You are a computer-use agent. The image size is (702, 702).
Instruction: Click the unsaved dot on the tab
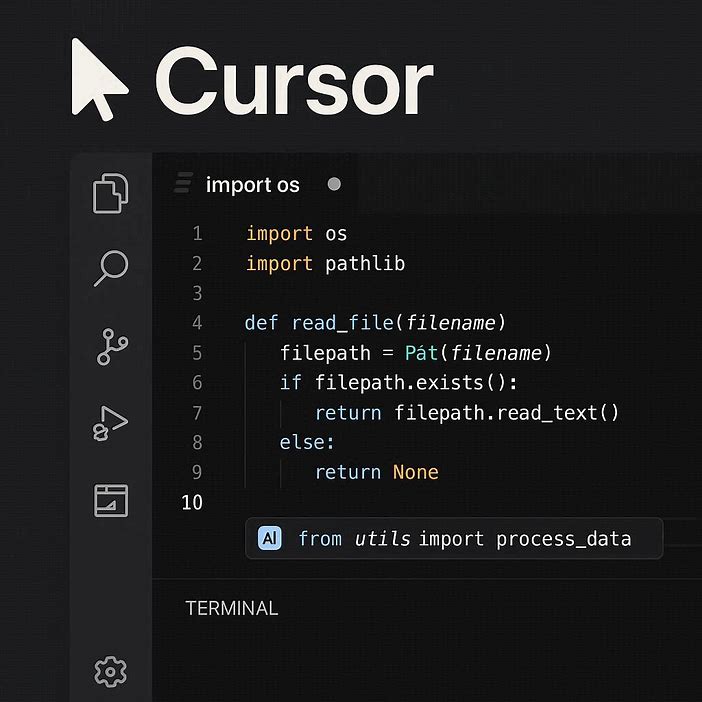[334, 184]
